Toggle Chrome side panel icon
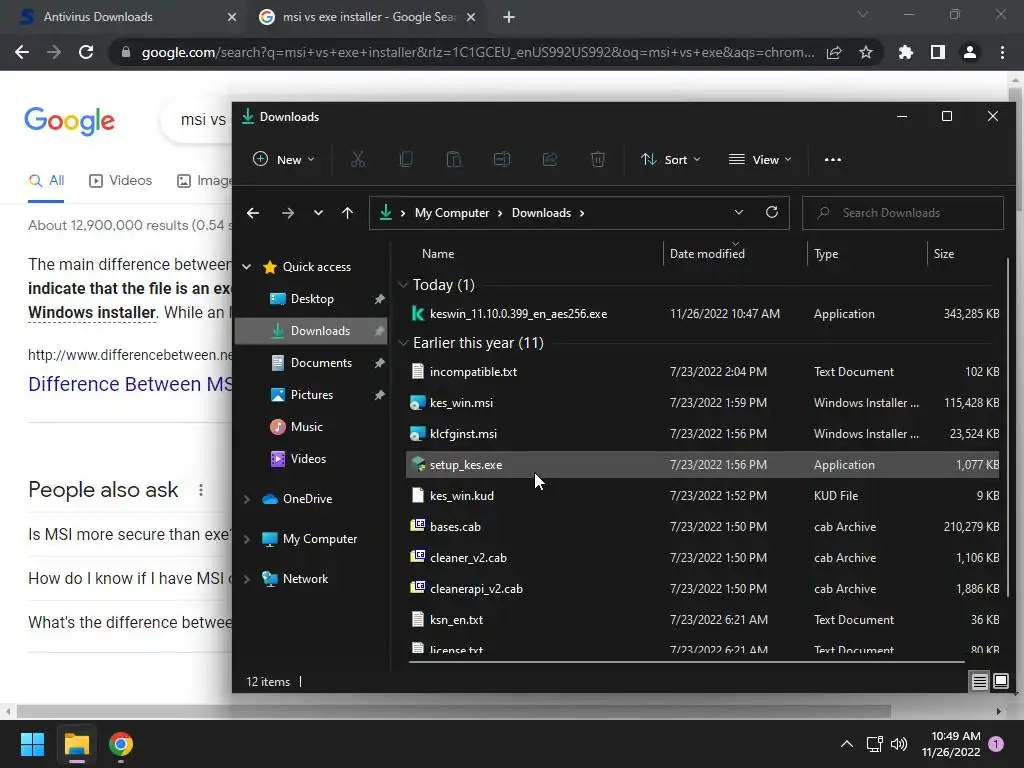The width and height of the screenshot is (1024, 768). click(x=938, y=52)
